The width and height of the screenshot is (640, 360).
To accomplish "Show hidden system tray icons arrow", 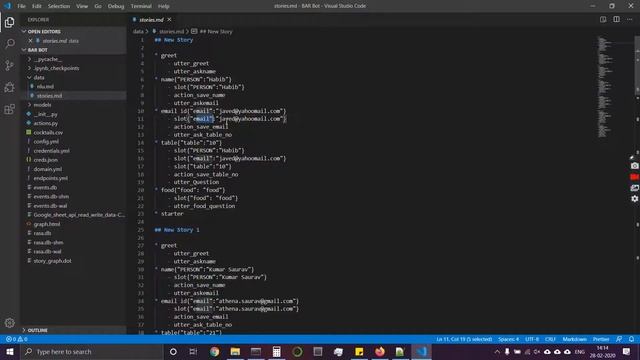I will tap(497, 351).
